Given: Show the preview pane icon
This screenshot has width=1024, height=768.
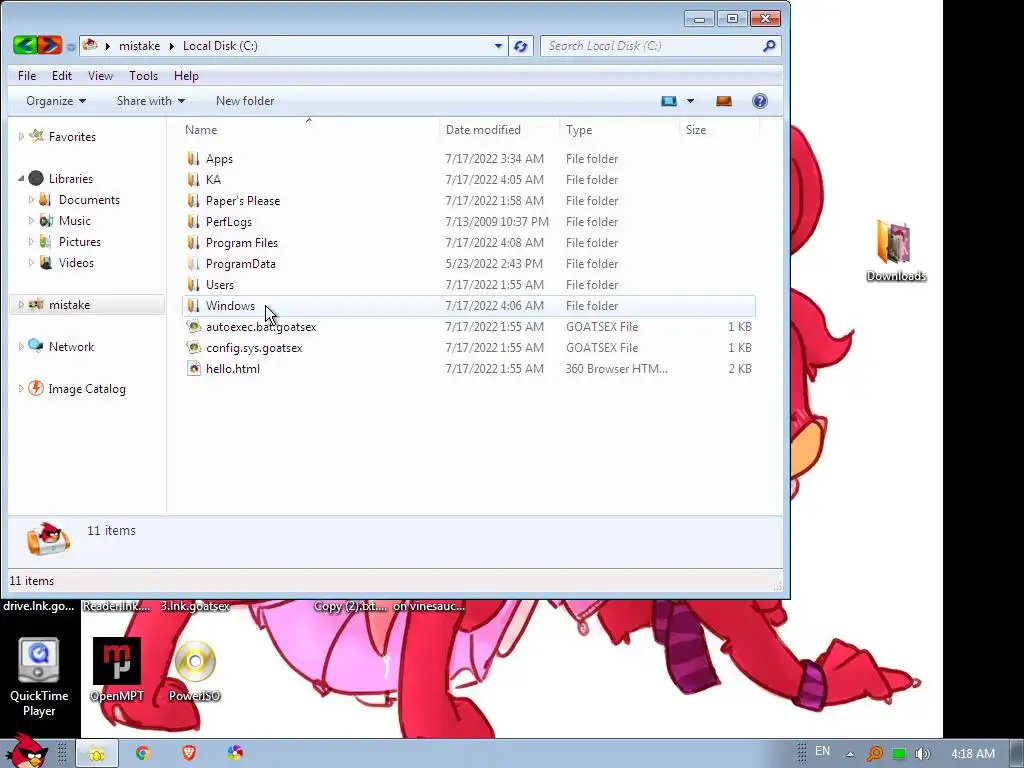Looking at the screenshot, I should (724, 101).
